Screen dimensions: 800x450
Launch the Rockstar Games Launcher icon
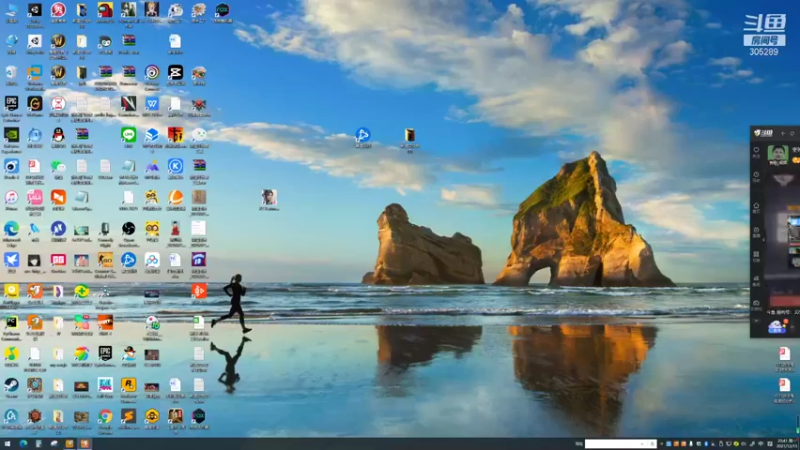129,385
